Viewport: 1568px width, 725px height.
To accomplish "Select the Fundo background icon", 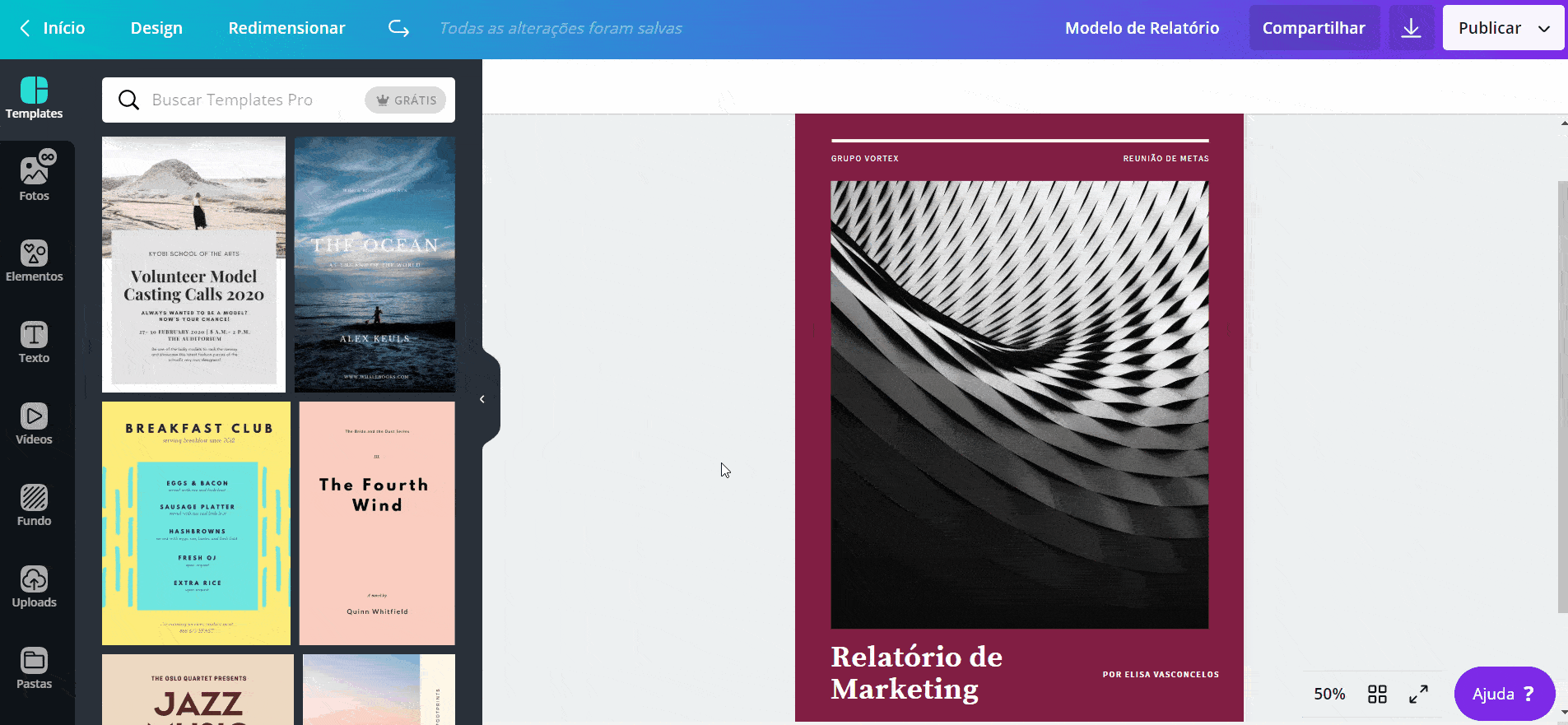I will 34,504.
